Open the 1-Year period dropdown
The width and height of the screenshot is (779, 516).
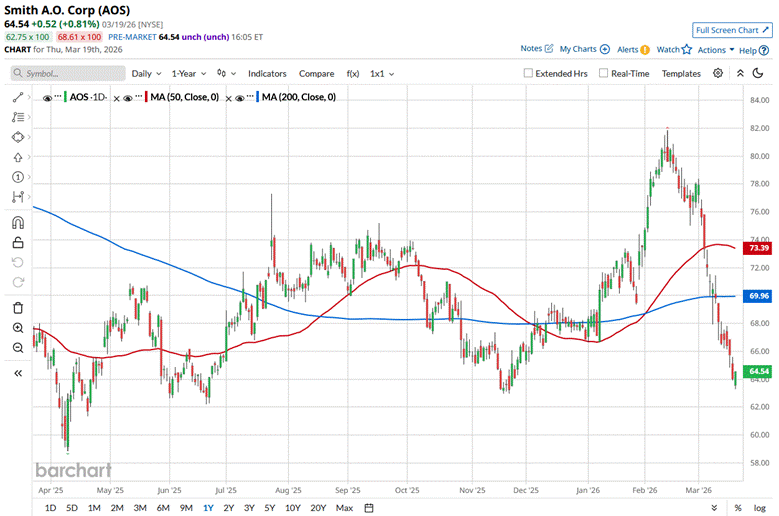pyautogui.click(x=188, y=74)
